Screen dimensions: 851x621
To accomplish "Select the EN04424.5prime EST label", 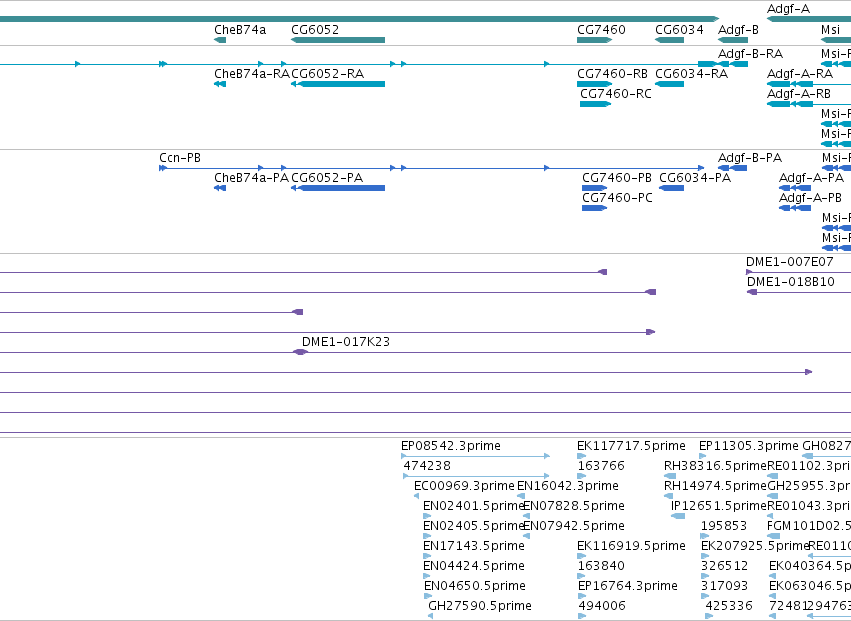I will click(474, 566).
